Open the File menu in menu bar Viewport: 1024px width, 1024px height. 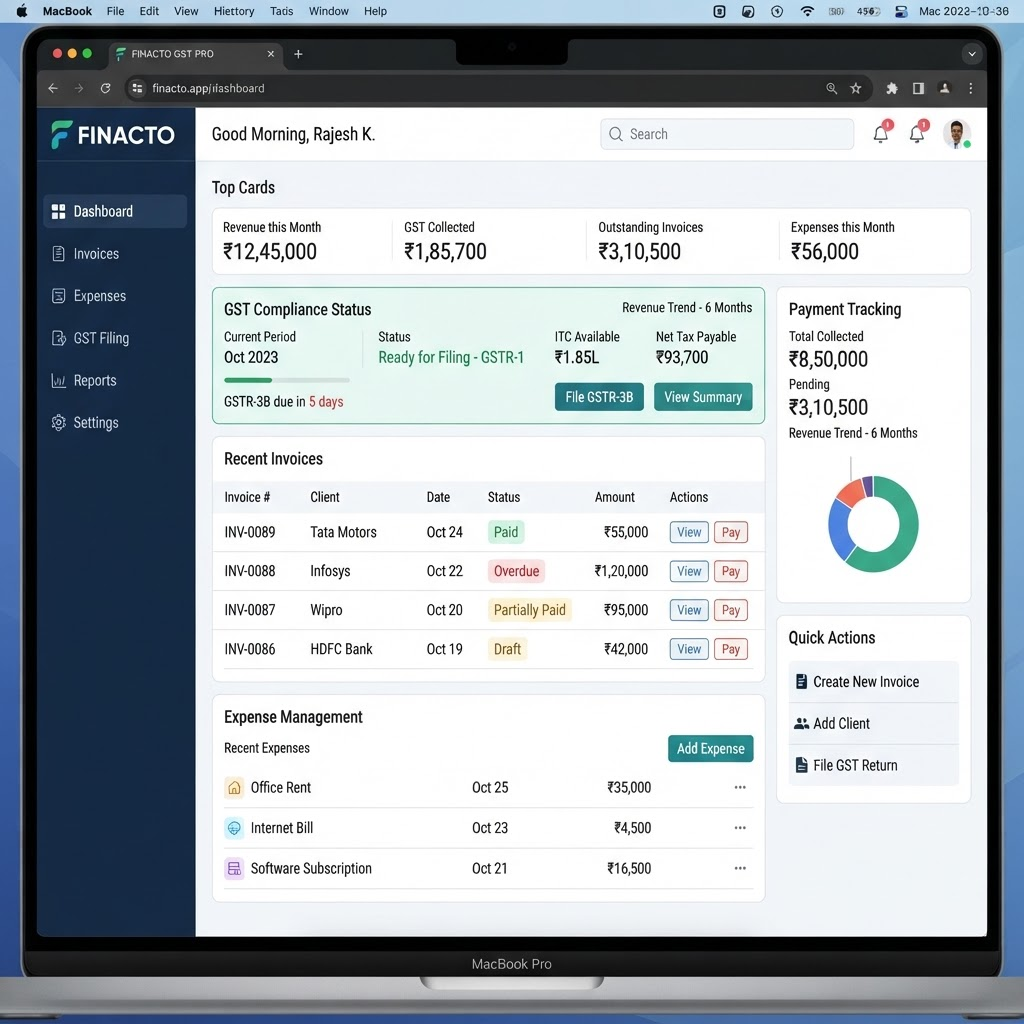click(x=116, y=11)
